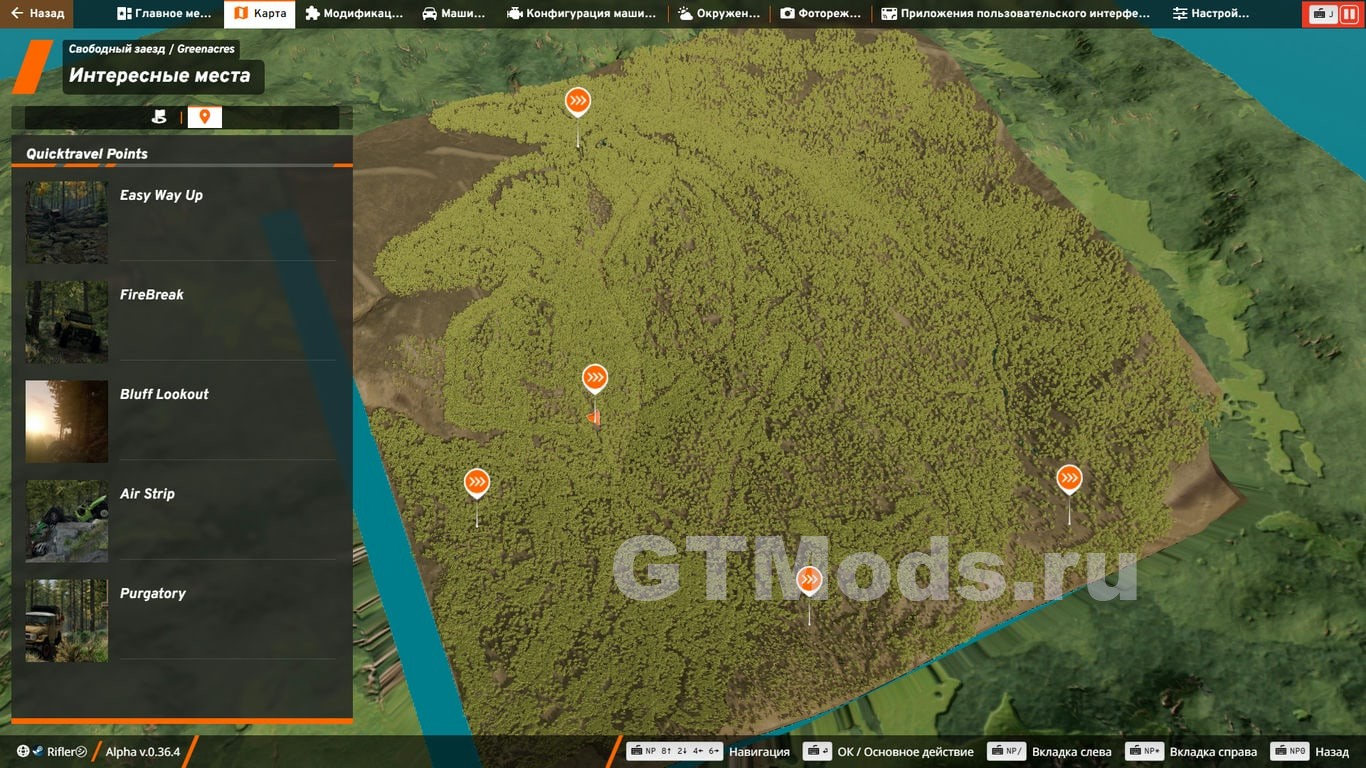Click the red pause button
The width and height of the screenshot is (1366, 768).
click(x=1348, y=14)
